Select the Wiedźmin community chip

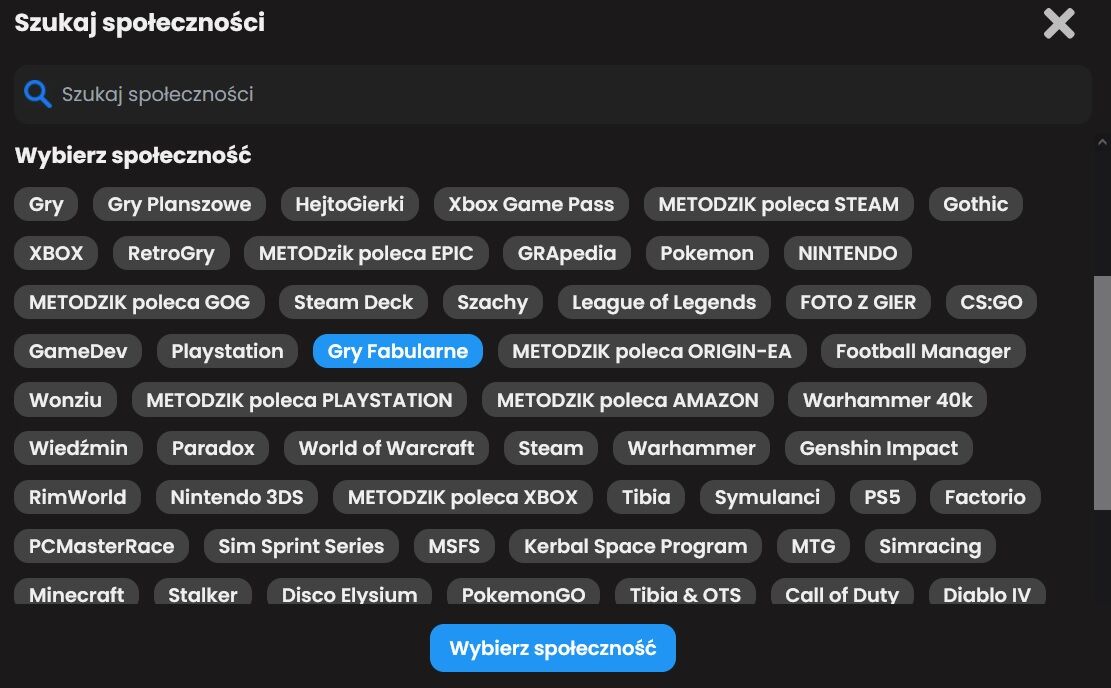[78, 448]
